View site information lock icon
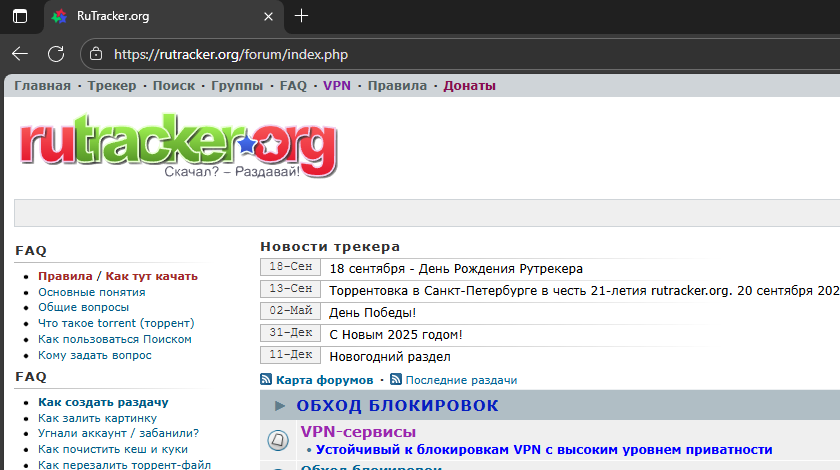Image resolution: width=840 pixels, height=470 pixels. 96,54
